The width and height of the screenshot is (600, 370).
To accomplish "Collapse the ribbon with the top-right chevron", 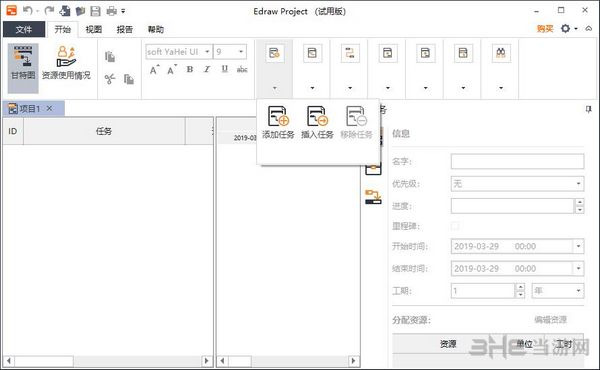I will [589, 28].
